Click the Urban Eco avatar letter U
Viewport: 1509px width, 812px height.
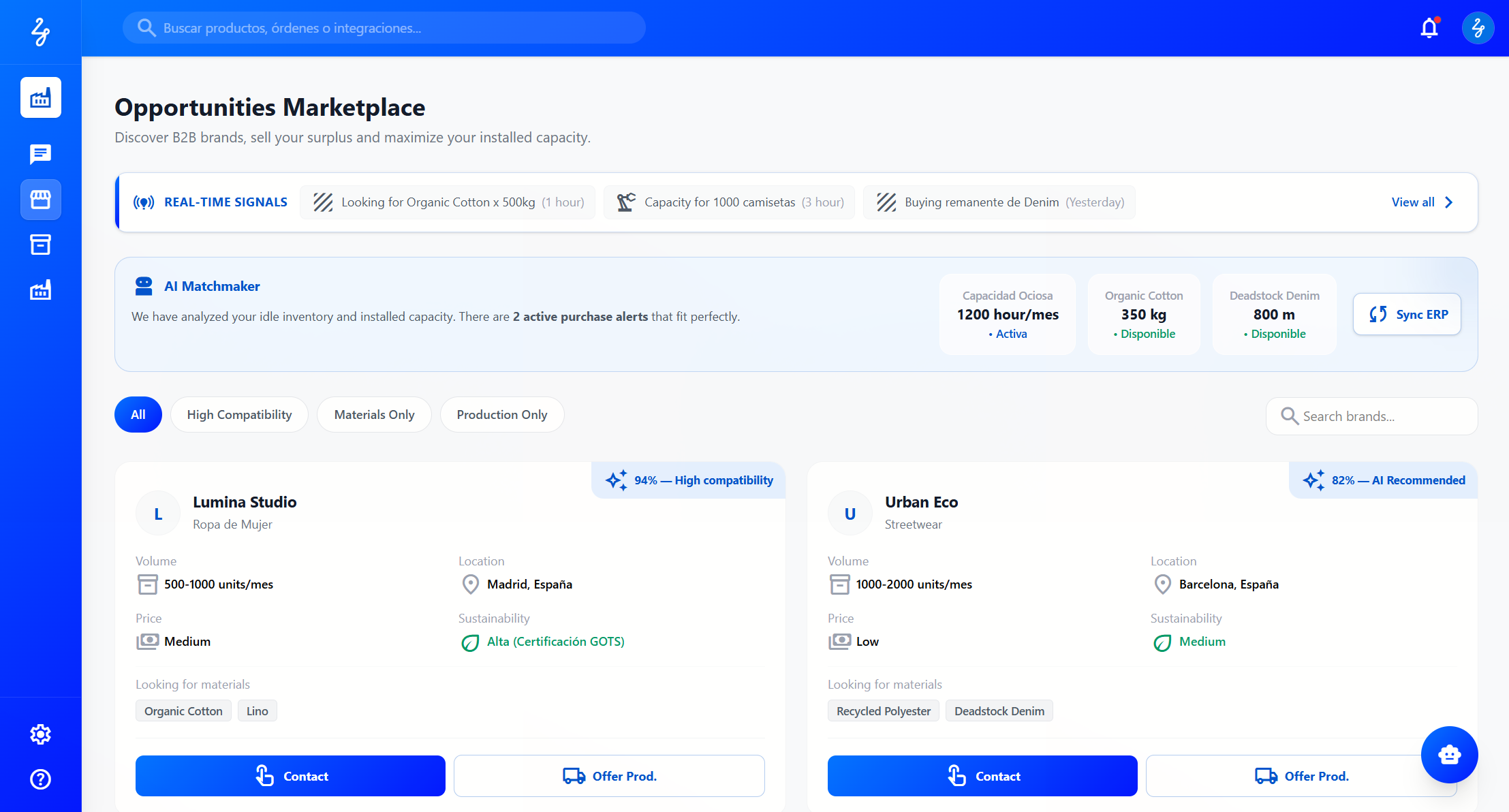point(850,514)
